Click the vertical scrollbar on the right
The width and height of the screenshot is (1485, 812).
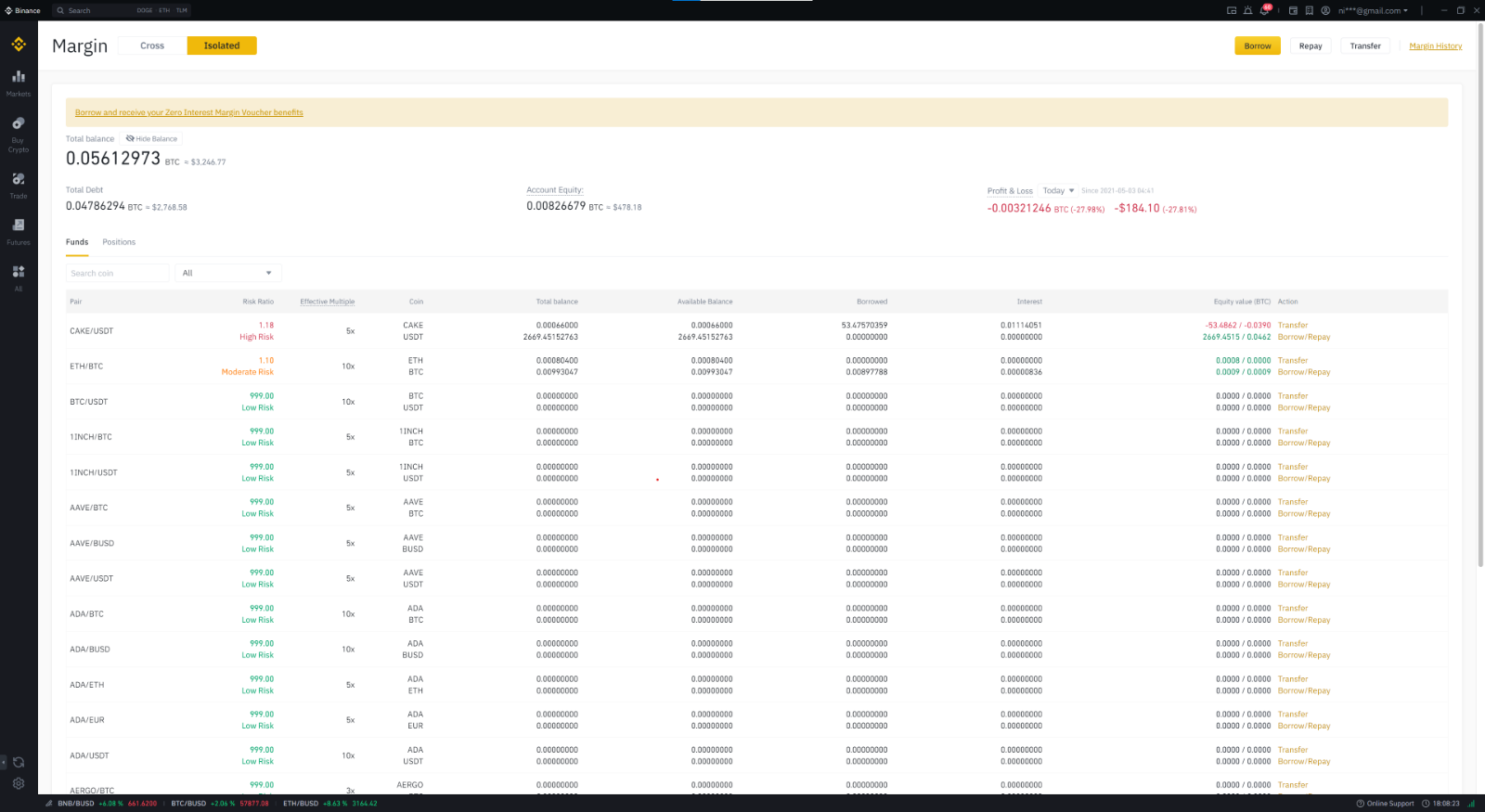[x=1480, y=294]
